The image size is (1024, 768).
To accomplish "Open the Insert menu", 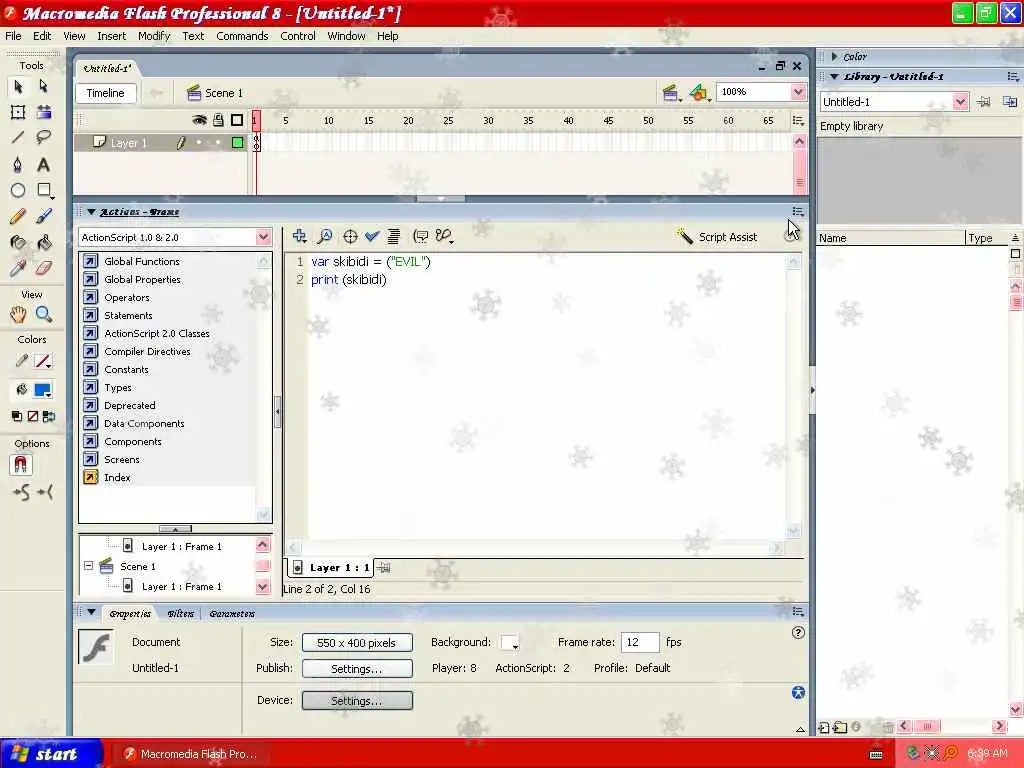I will coord(112,36).
